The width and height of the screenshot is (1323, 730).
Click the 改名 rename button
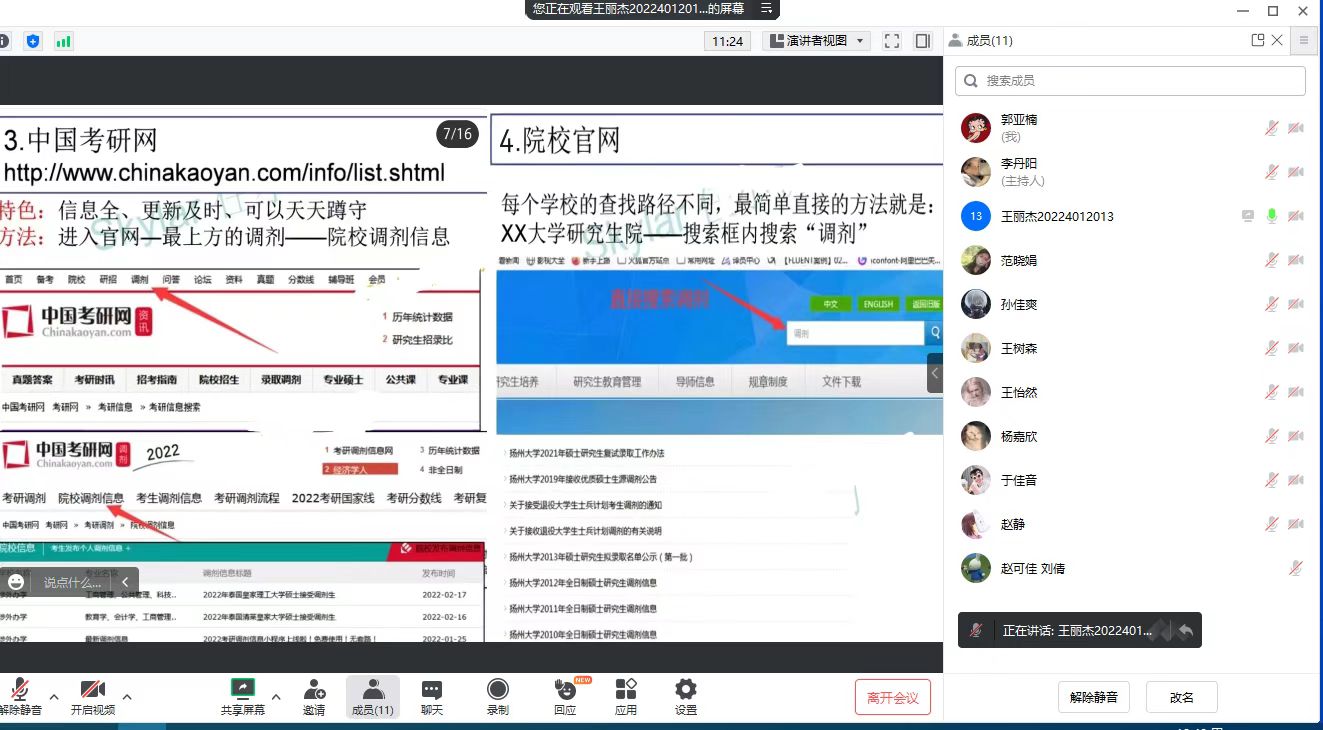(1181, 697)
